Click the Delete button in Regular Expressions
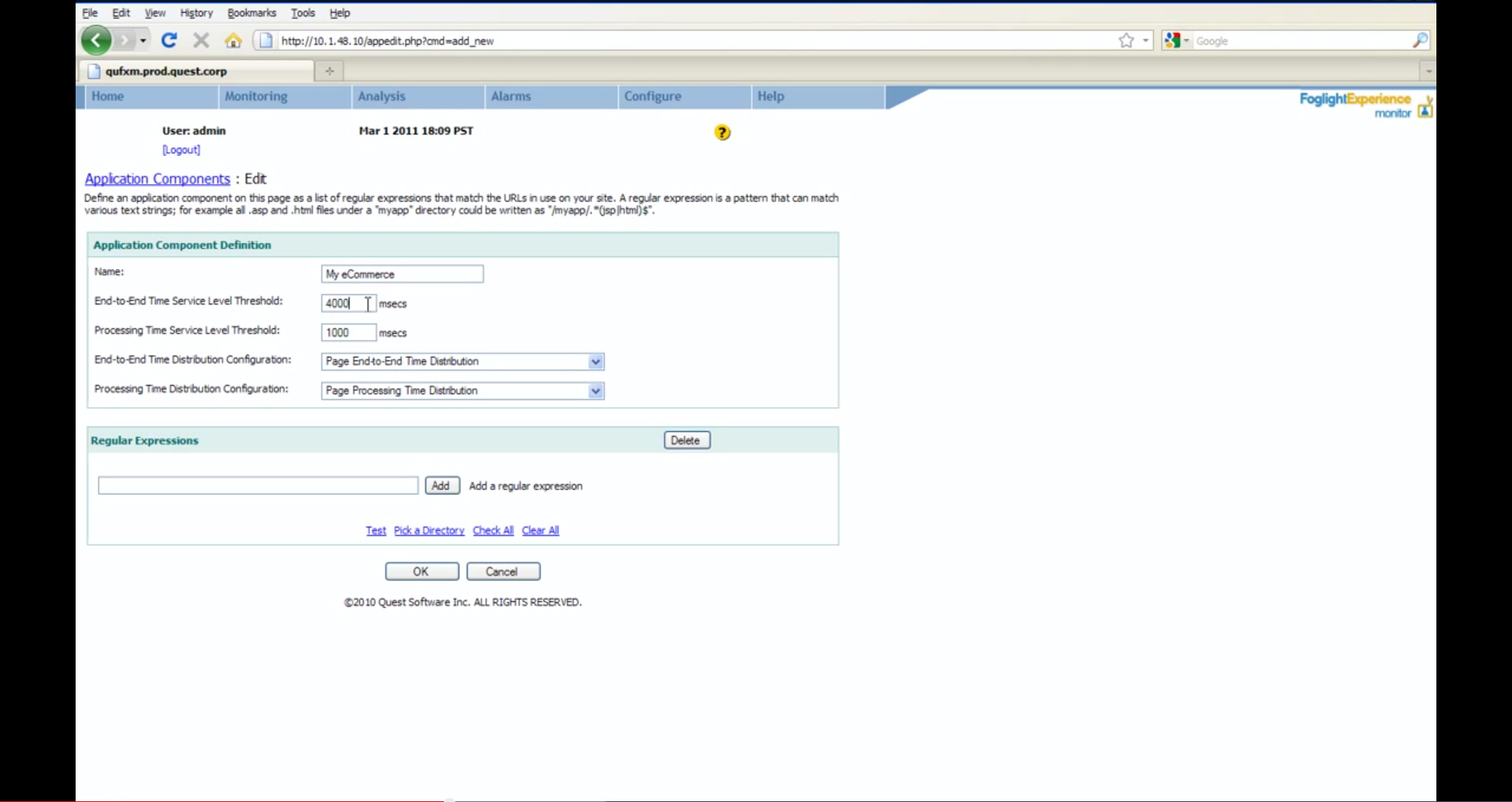This screenshot has height=802, width=1512. tap(687, 441)
